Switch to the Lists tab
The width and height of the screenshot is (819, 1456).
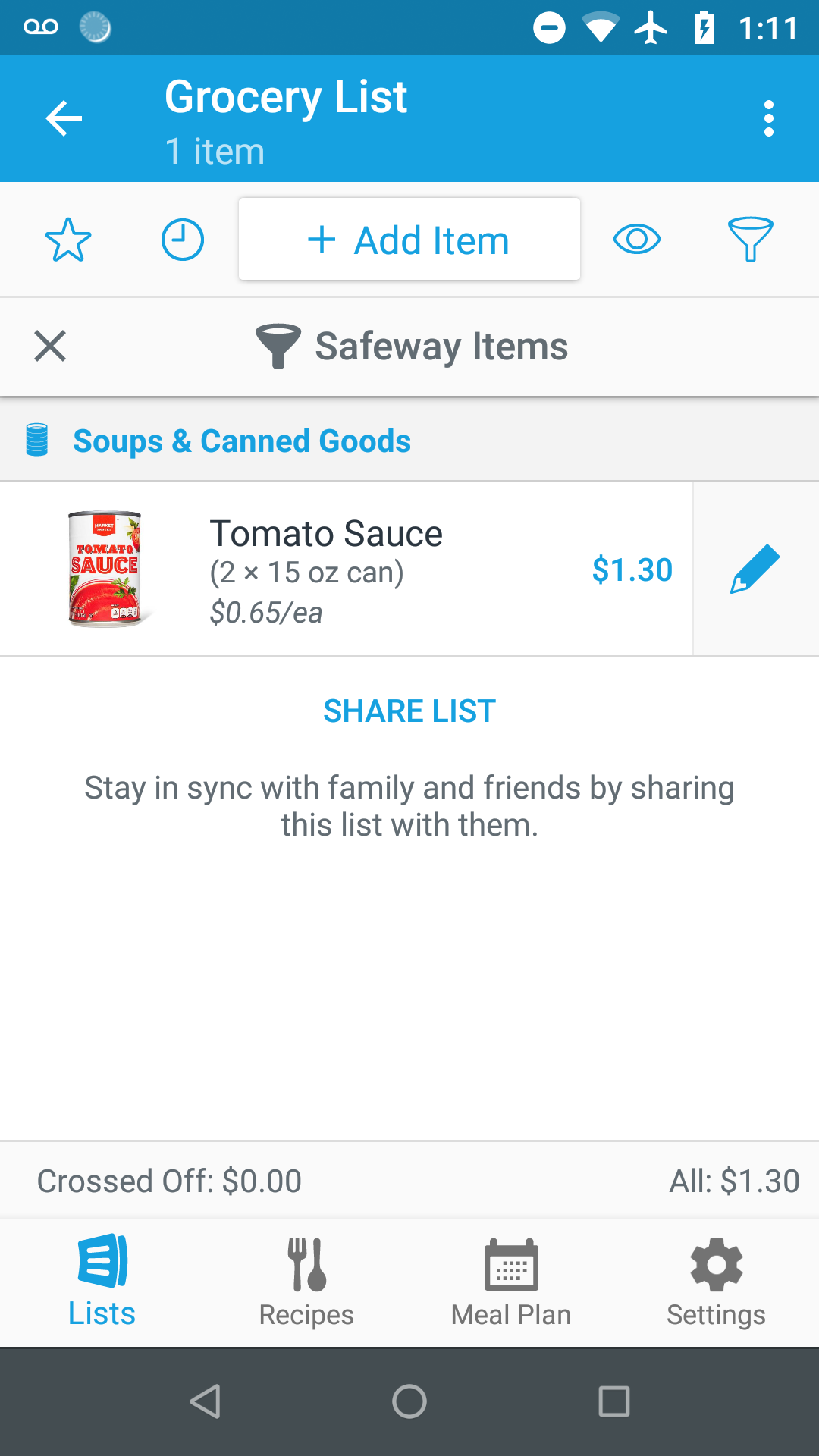pyautogui.click(x=102, y=1282)
